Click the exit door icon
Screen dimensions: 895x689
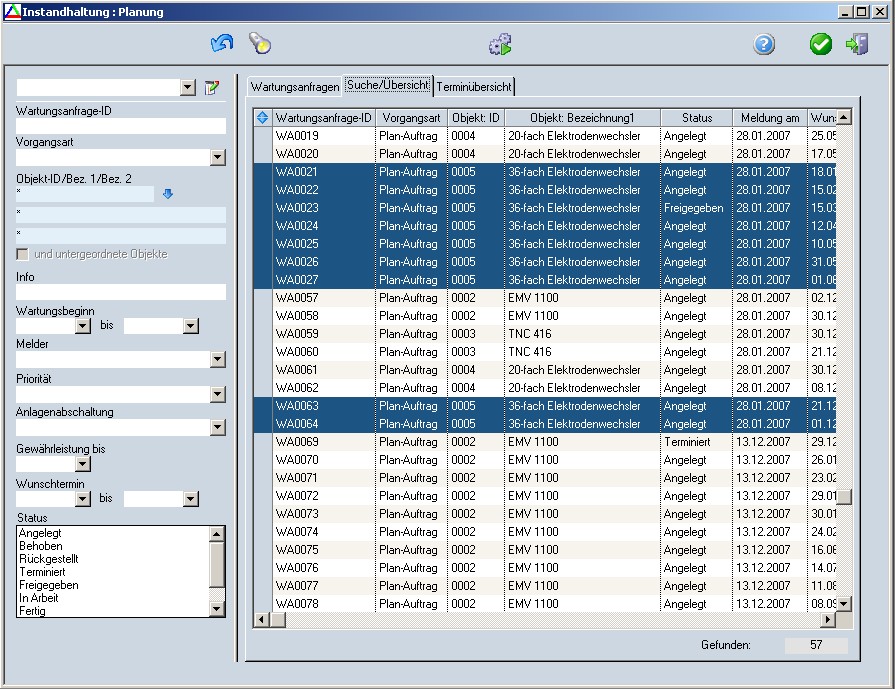pyautogui.click(x=857, y=44)
